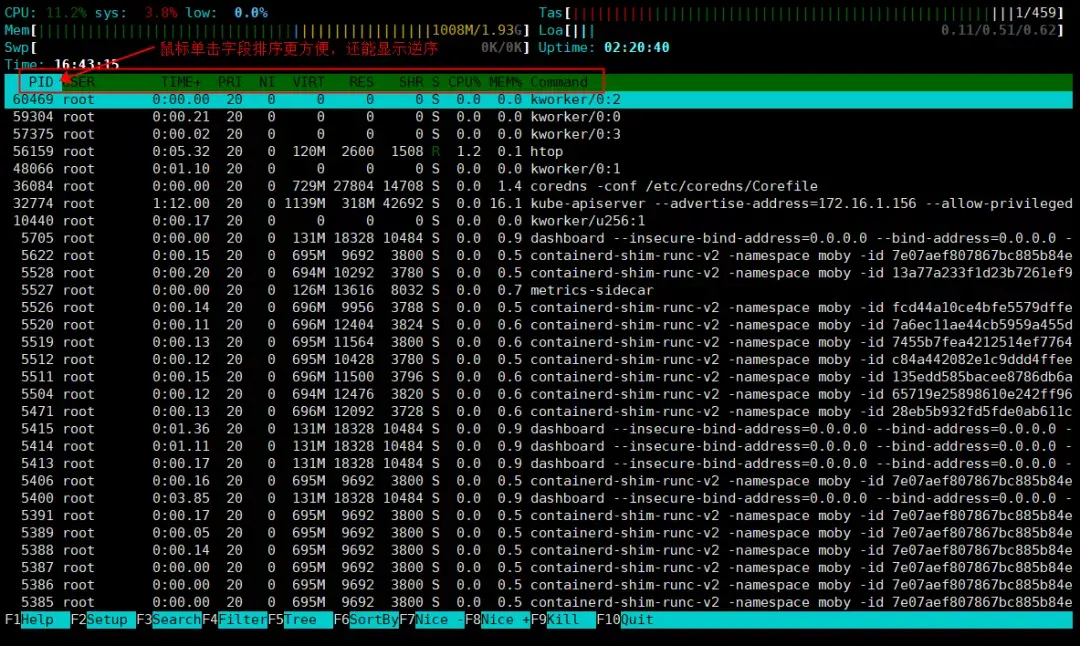This screenshot has height=646, width=1080.
Task: Select the containerd-shim row with PID 5622
Action: point(539,256)
